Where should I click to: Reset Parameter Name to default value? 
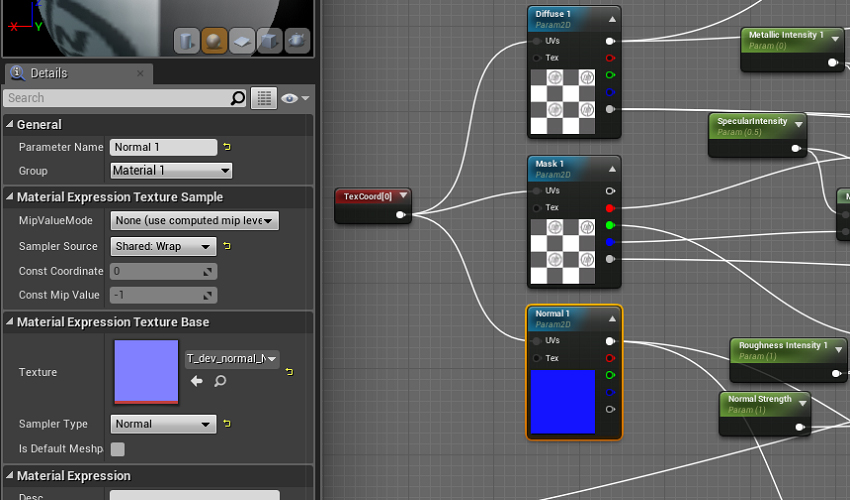[x=227, y=147]
